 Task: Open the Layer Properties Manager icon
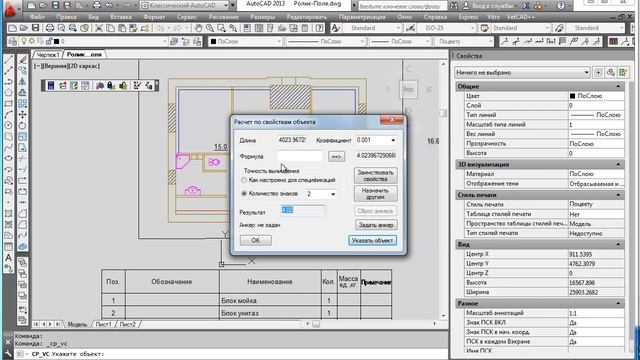[x=13, y=41]
